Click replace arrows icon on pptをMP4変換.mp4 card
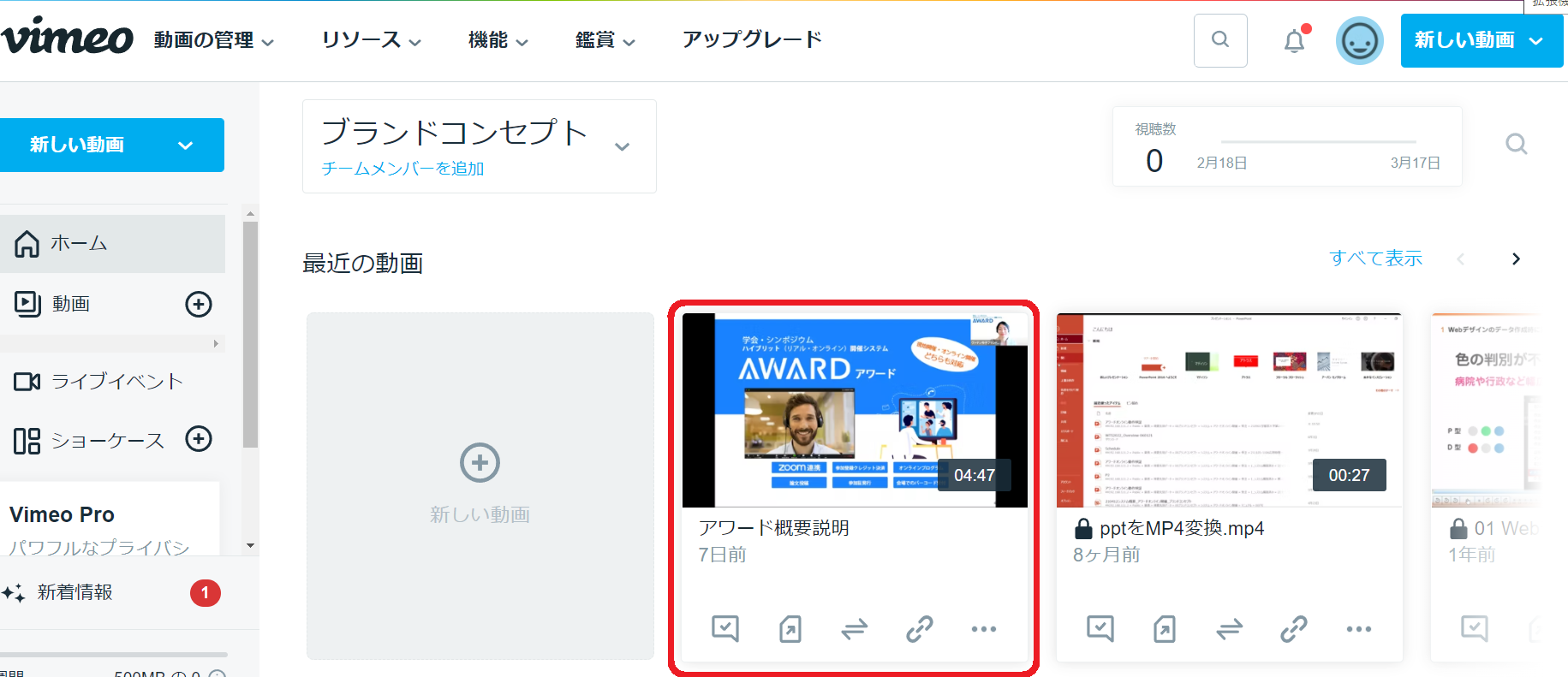 pyautogui.click(x=1229, y=630)
